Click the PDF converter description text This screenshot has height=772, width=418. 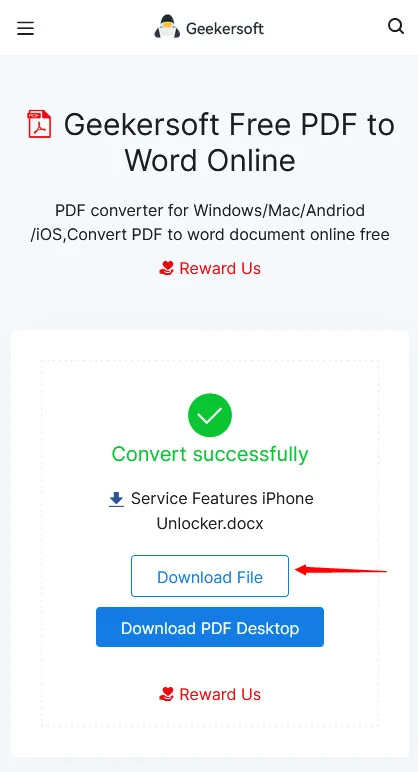pos(210,222)
